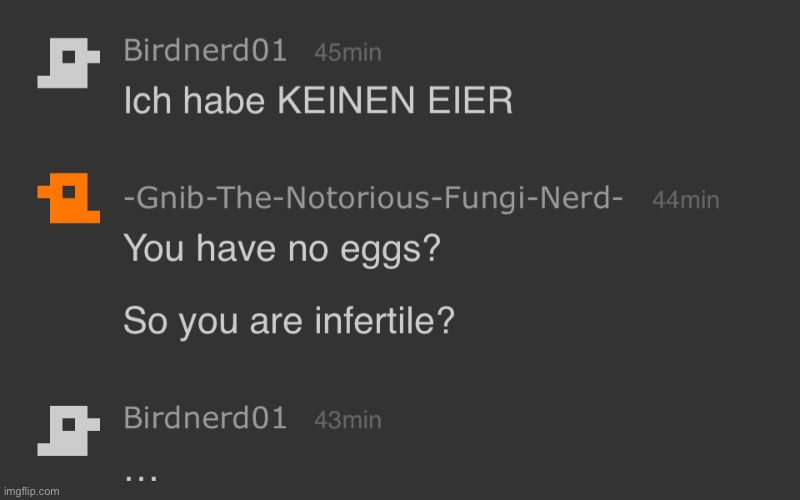This screenshot has height=500, width=800.
Task: Click the 44min timestamp
Action: tap(685, 200)
